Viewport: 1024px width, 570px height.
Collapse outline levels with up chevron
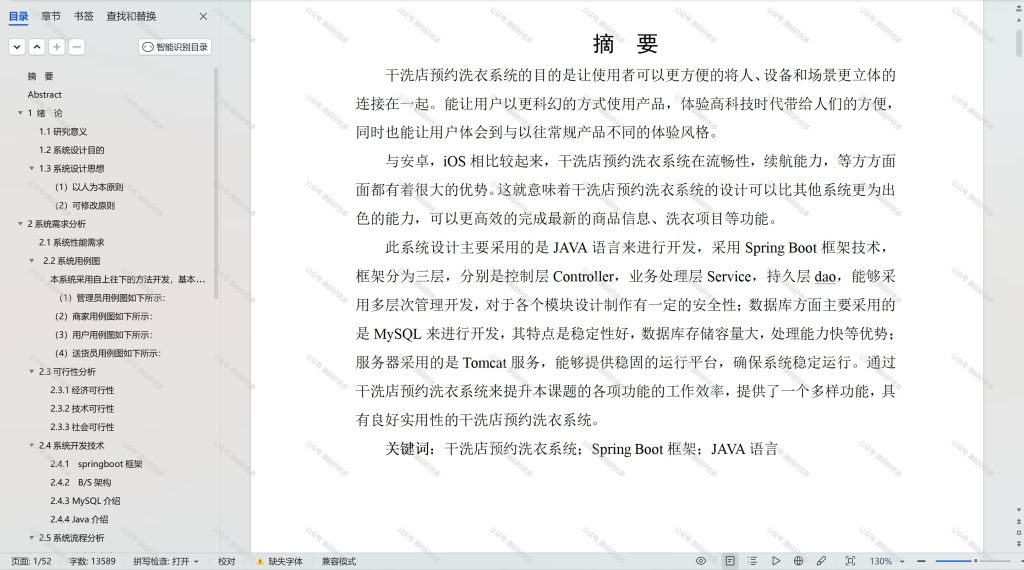point(37,47)
